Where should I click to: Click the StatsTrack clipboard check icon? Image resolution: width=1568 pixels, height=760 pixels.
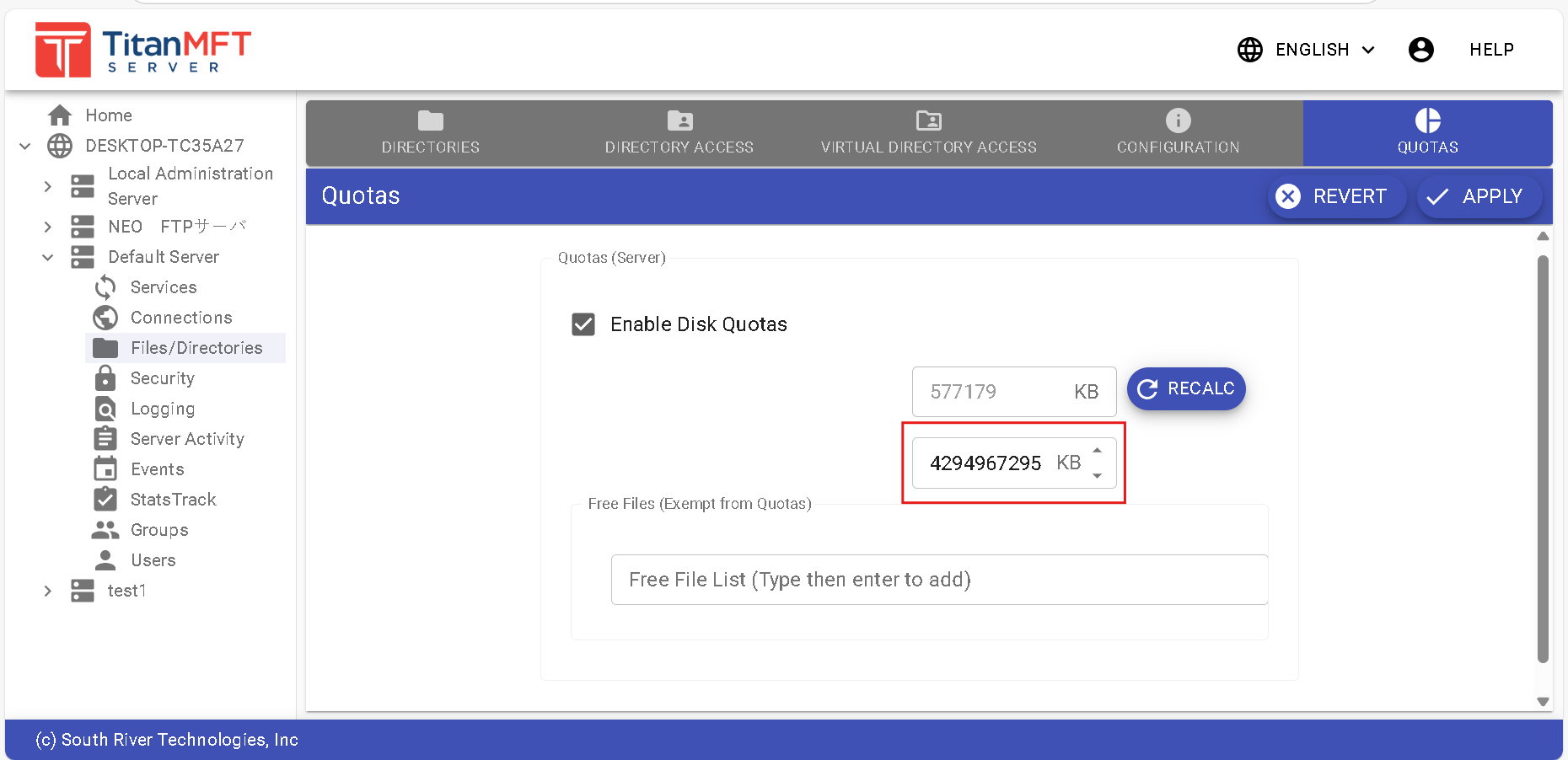coord(105,500)
